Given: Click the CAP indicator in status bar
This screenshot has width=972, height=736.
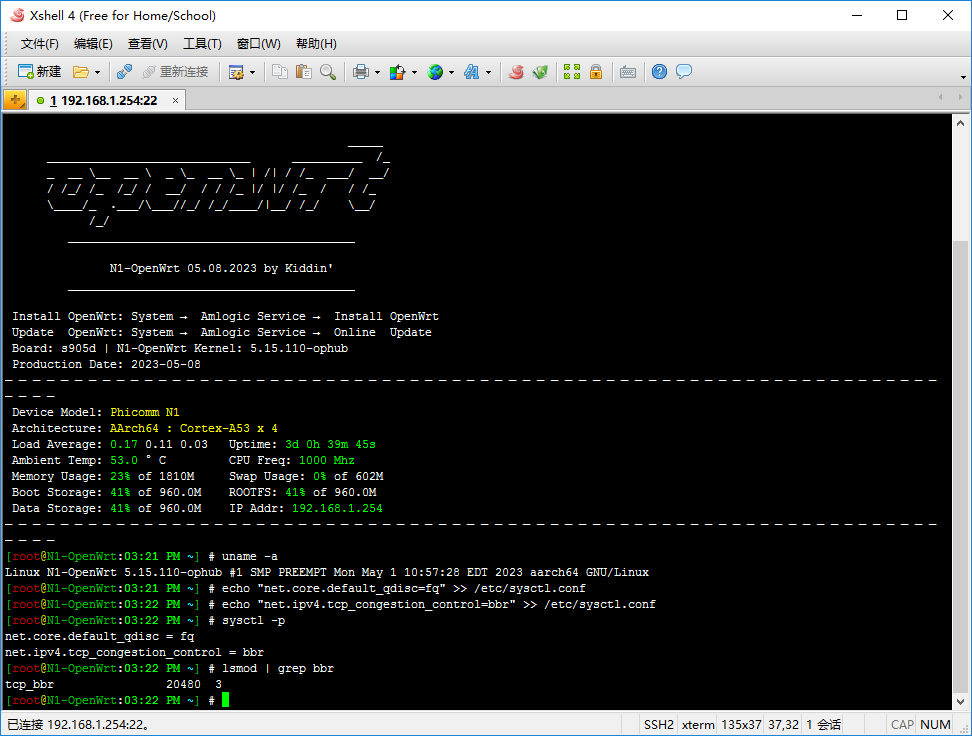Looking at the screenshot, I should click(902, 724).
